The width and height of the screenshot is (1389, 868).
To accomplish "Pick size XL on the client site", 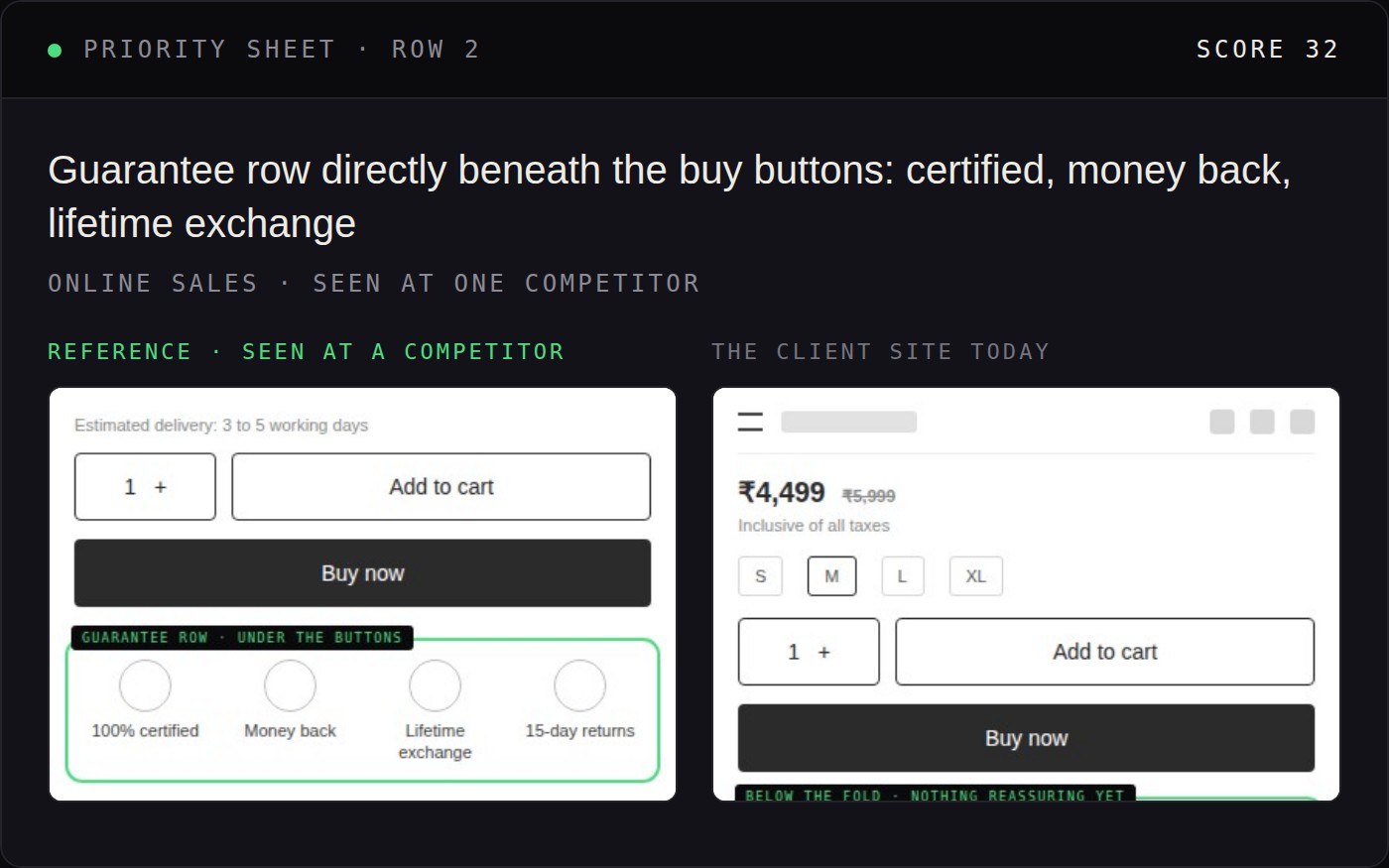I will 975,576.
